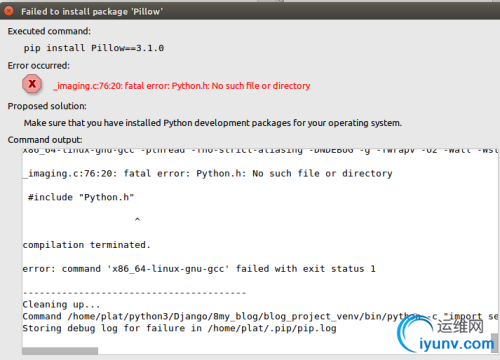Viewport: 500px width, 360px height.
Task: Click the Command /home/plat/python3 path line
Action: (x=260, y=316)
